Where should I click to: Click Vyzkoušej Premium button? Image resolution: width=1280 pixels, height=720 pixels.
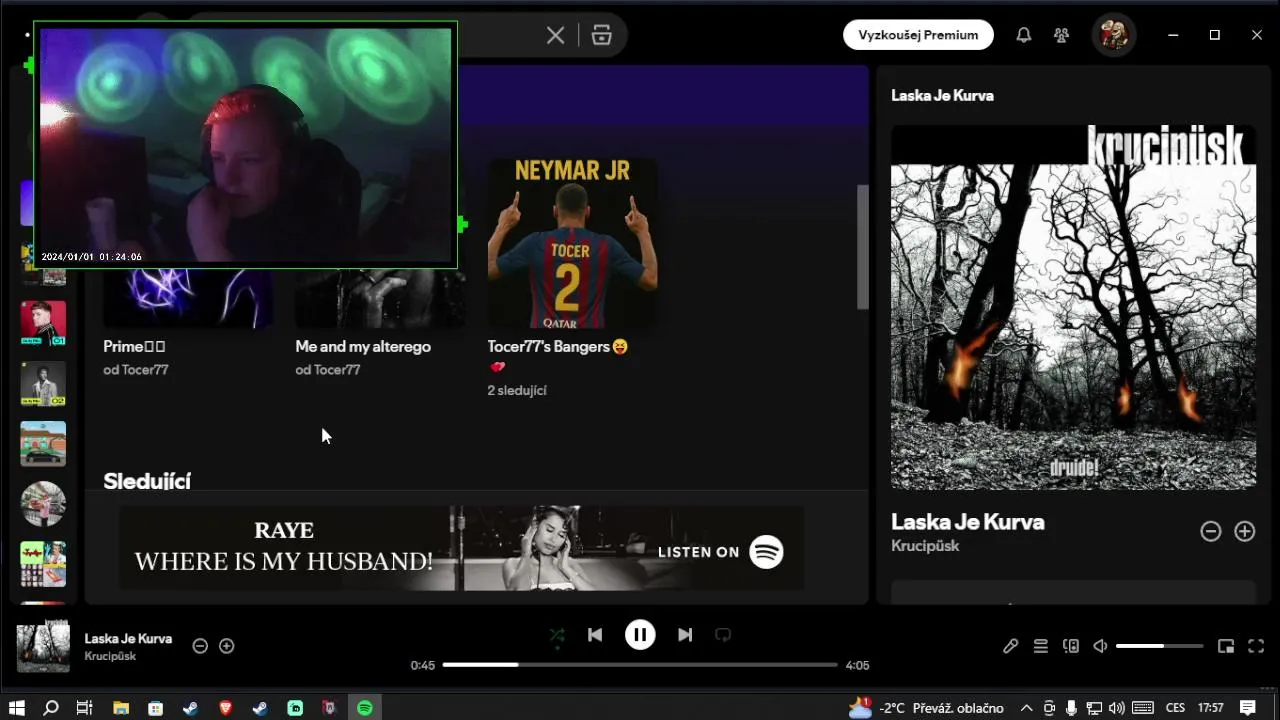pyautogui.click(x=918, y=35)
